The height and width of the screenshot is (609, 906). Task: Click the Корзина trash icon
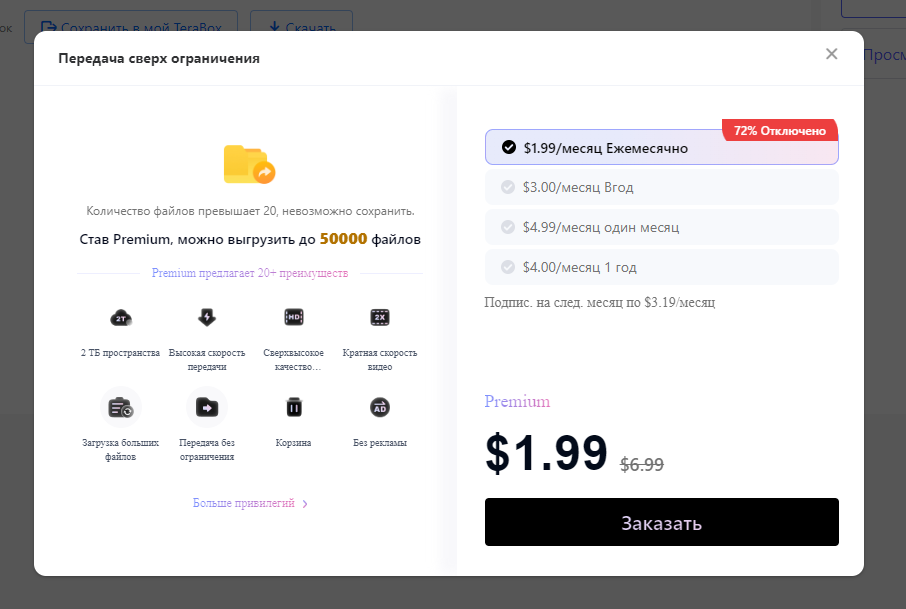(x=294, y=407)
